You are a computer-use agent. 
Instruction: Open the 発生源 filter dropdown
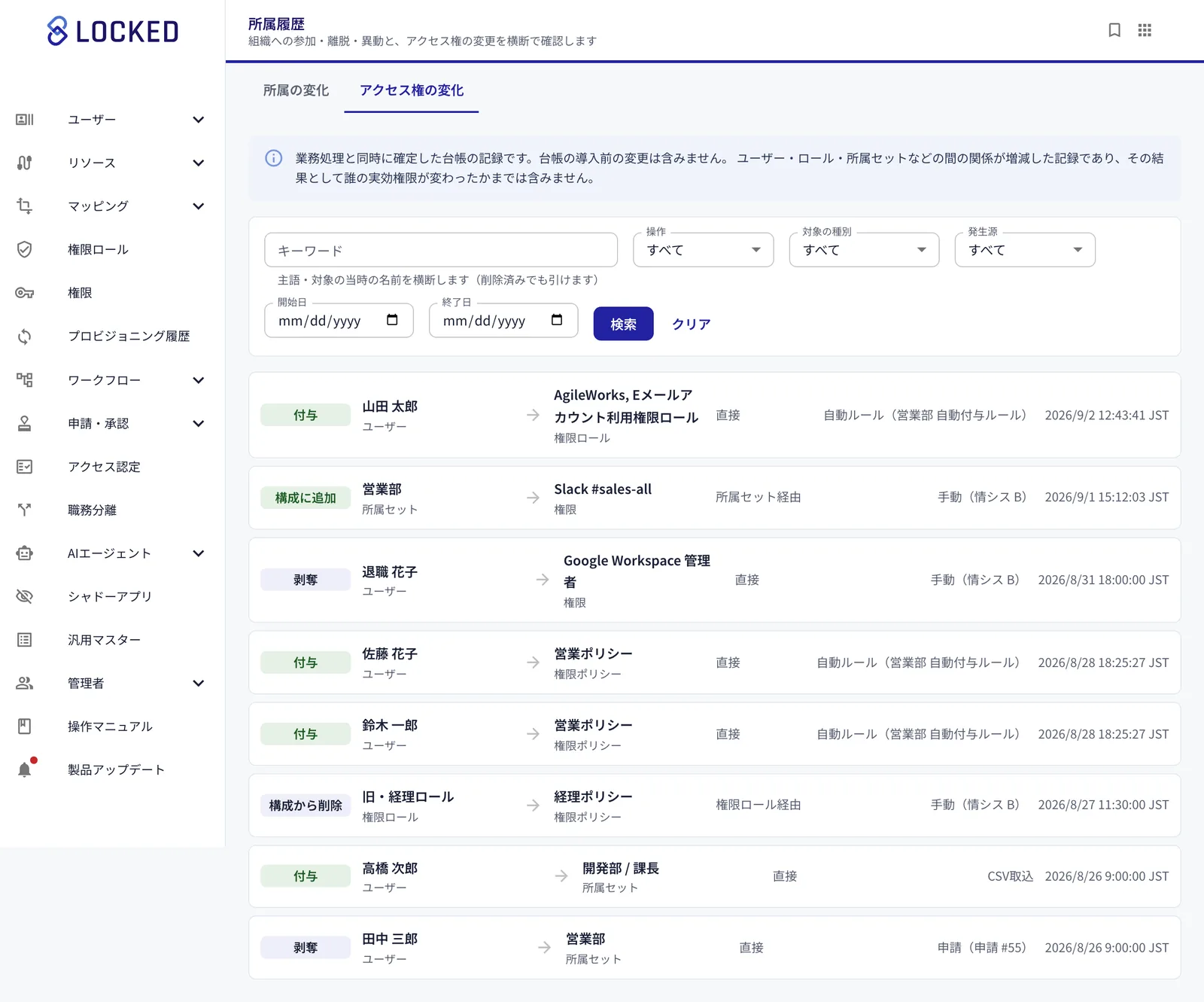point(1025,250)
